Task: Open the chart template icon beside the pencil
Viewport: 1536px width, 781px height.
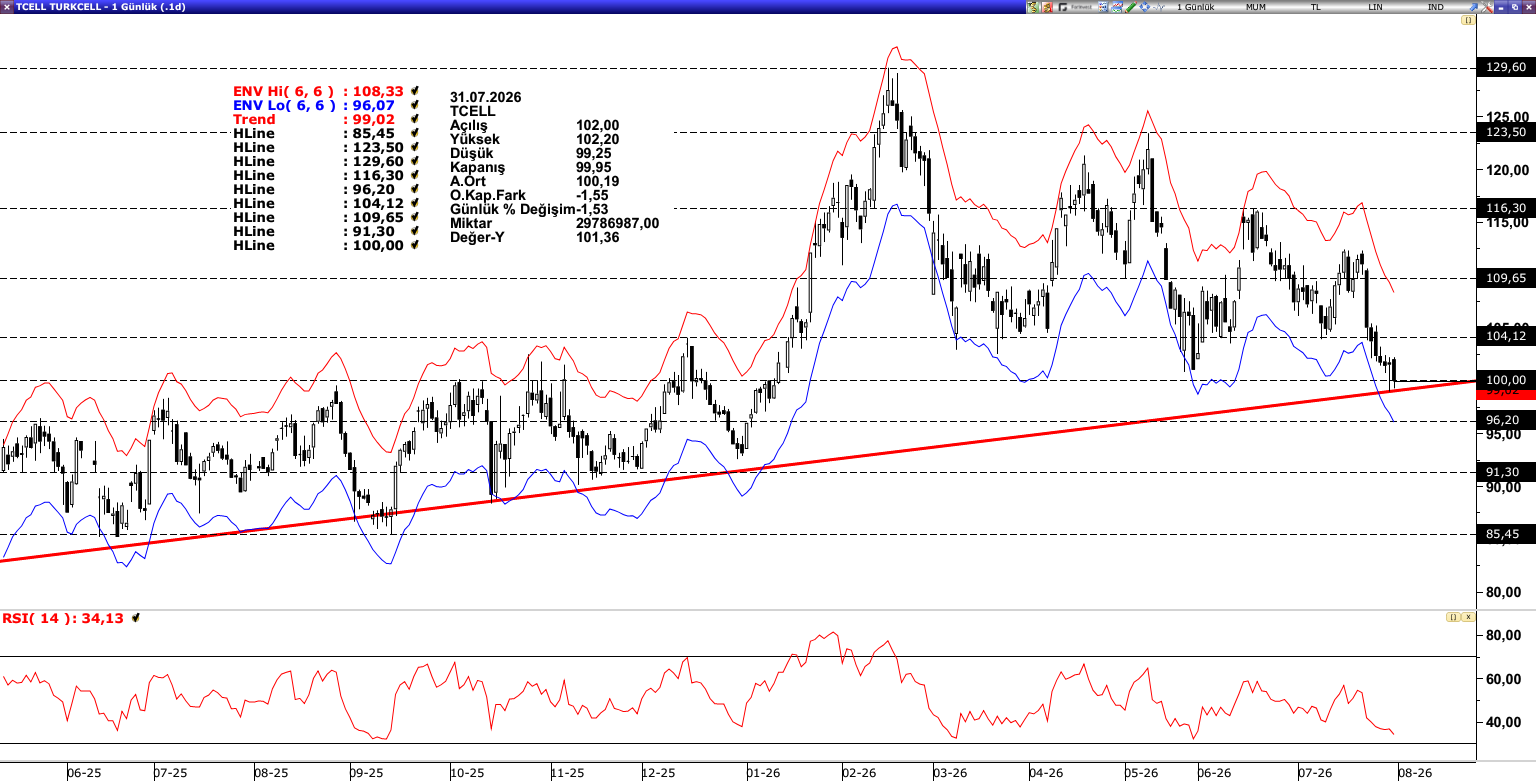Action: click(1117, 7)
